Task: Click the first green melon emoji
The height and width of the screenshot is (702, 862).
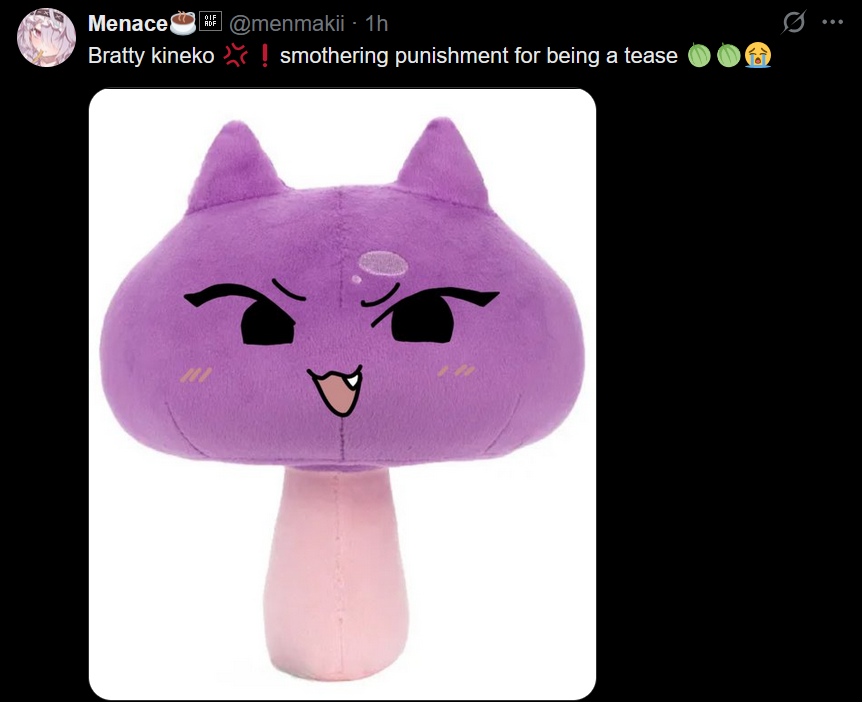Action: coord(699,56)
